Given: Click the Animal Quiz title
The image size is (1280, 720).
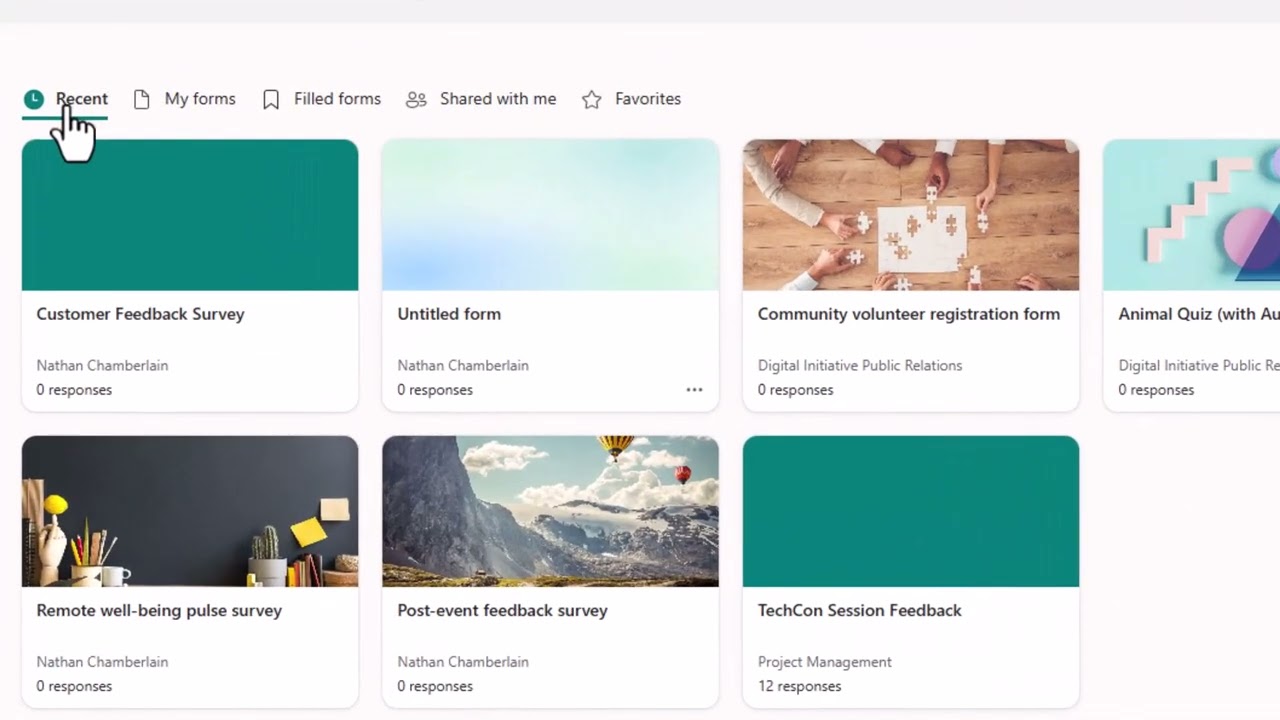Looking at the screenshot, I should [x=1199, y=314].
